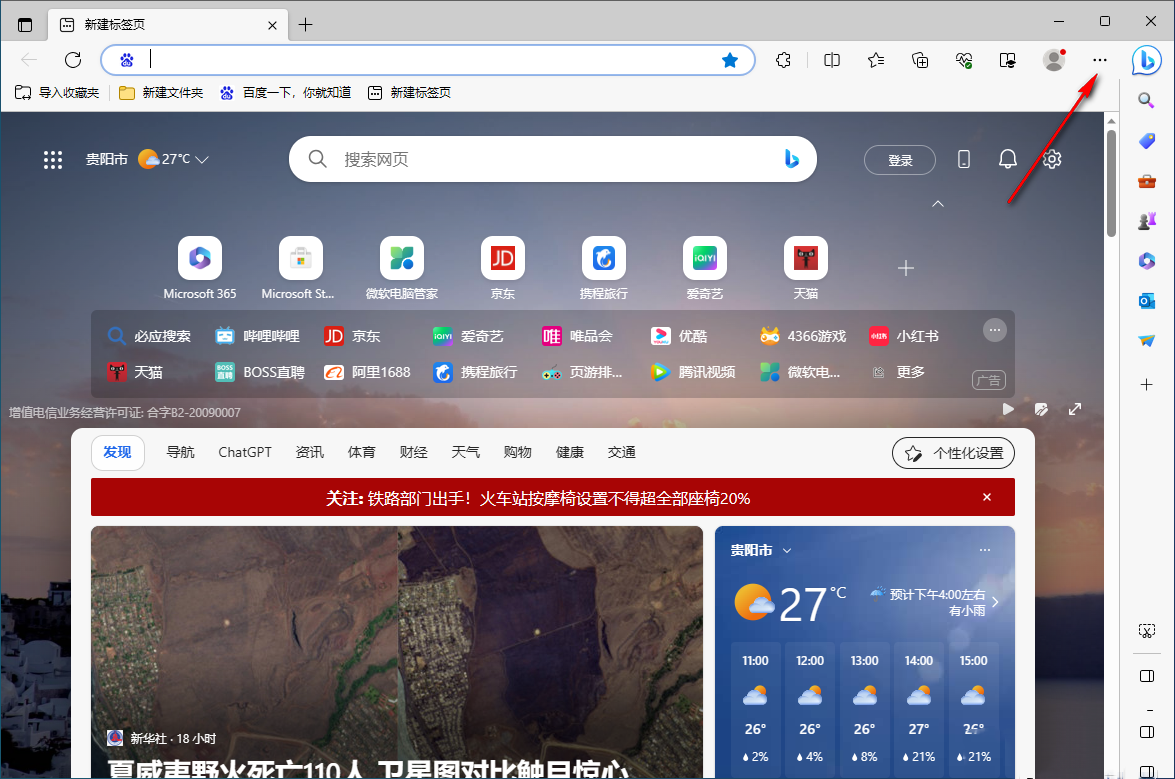
Task: Expand background to fullscreen with arrows icon
Action: click(1075, 409)
